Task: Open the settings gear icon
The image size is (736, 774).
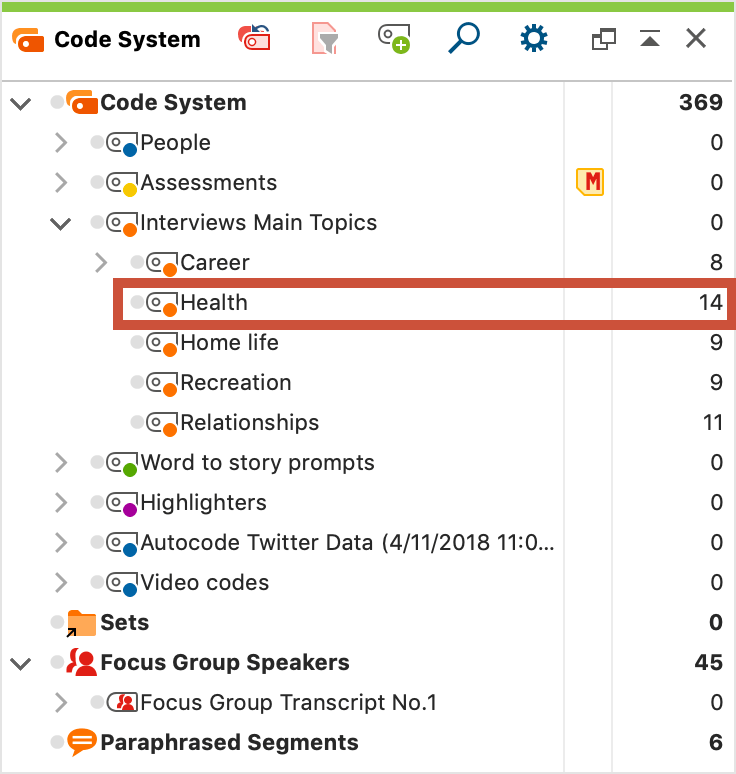Action: pyautogui.click(x=534, y=38)
